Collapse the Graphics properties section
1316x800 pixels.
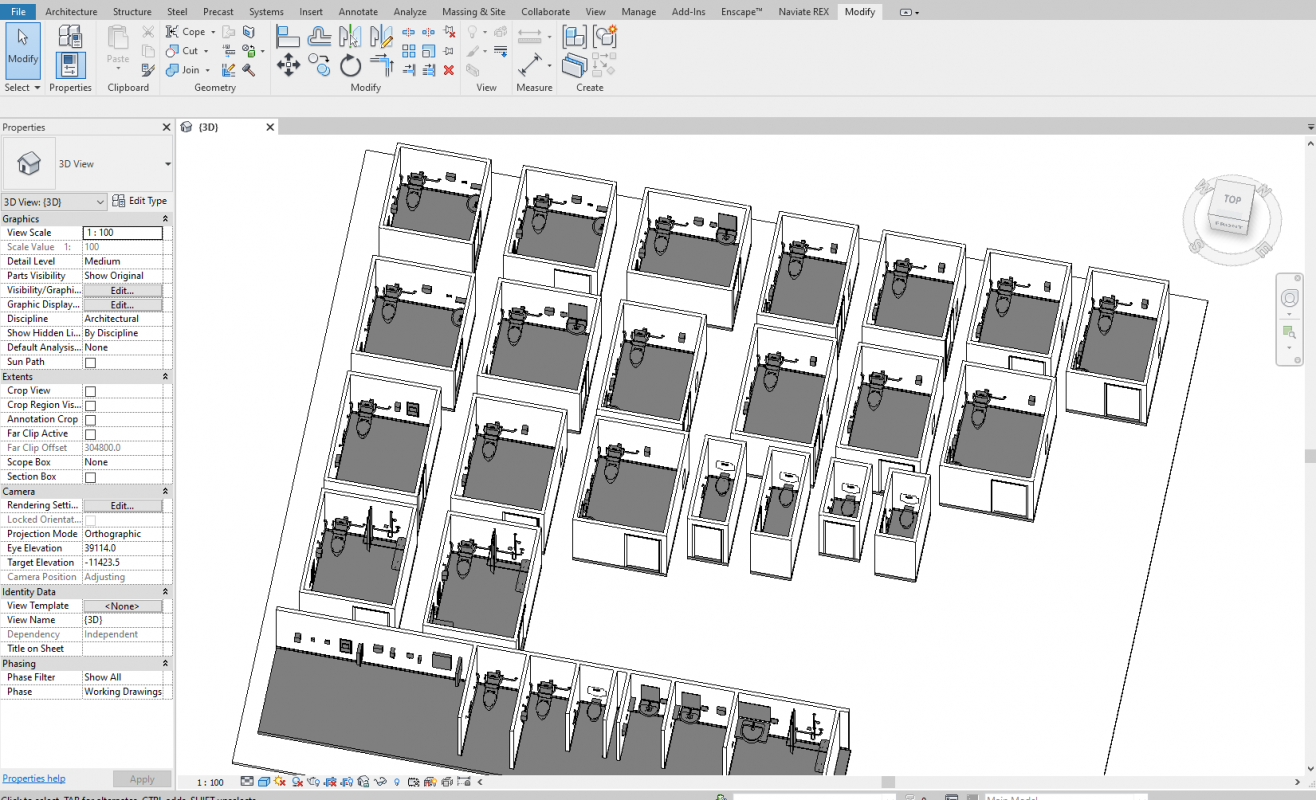[x=165, y=219]
